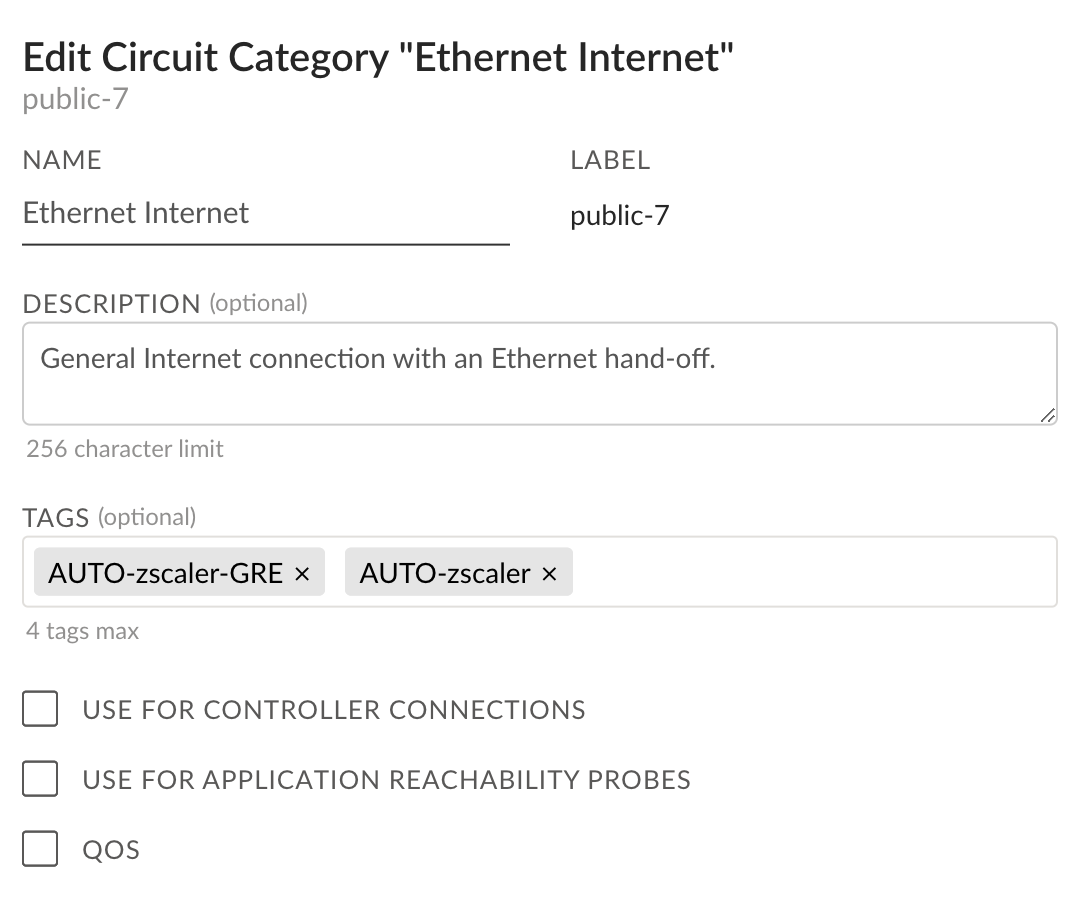The height and width of the screenshot is (922, 1076).
Task: Click into the Name text field
Action: point(265,214)
